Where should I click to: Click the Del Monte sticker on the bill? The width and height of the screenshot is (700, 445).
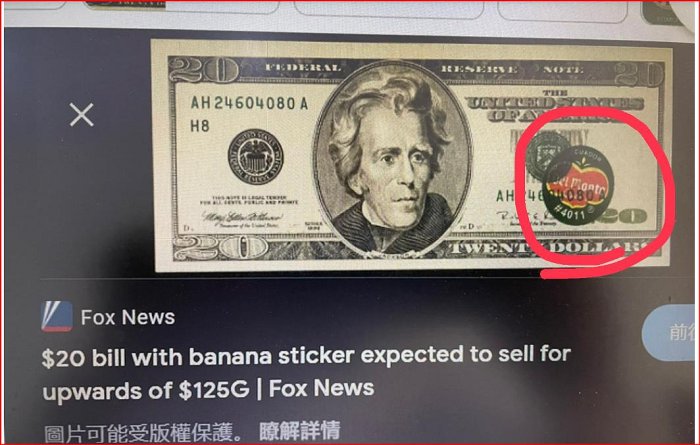click(x=578, y=185)
